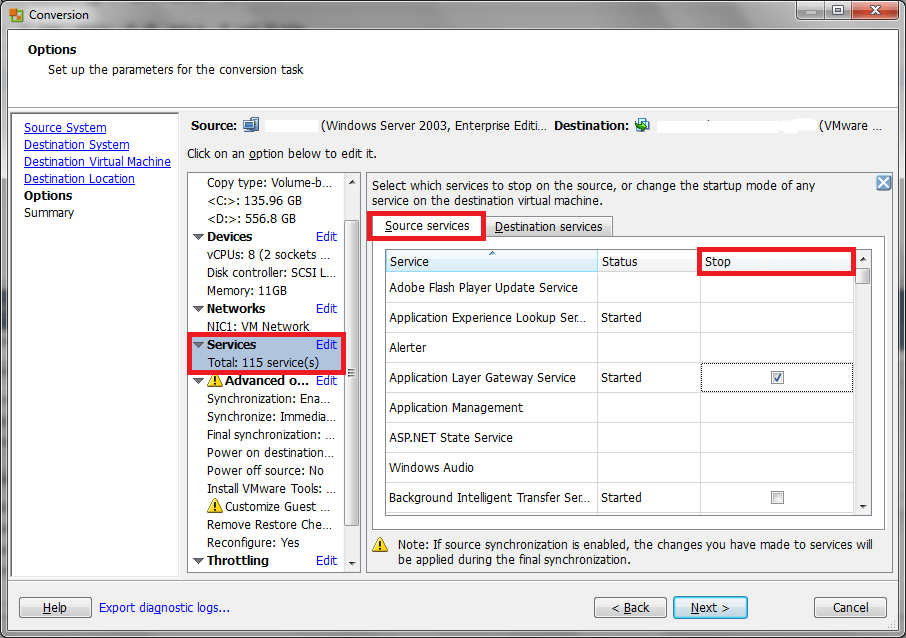Screen dimensions: 906x638
Task: Click the warning icon beside Advanced options
Action: (215, 380)
